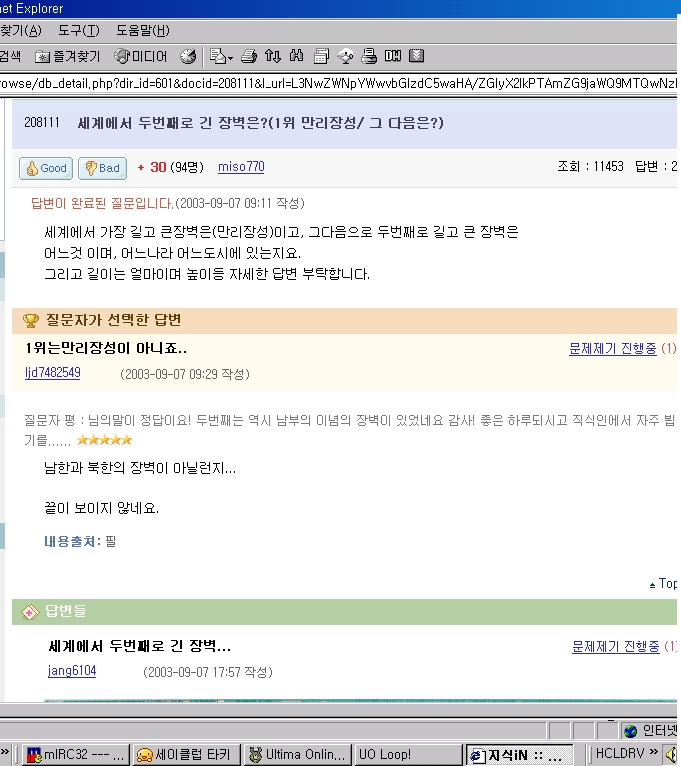This screenshot has width=681, height=766.
Task: Open the 도움말(H) help menu
Action: pos(143,30)
